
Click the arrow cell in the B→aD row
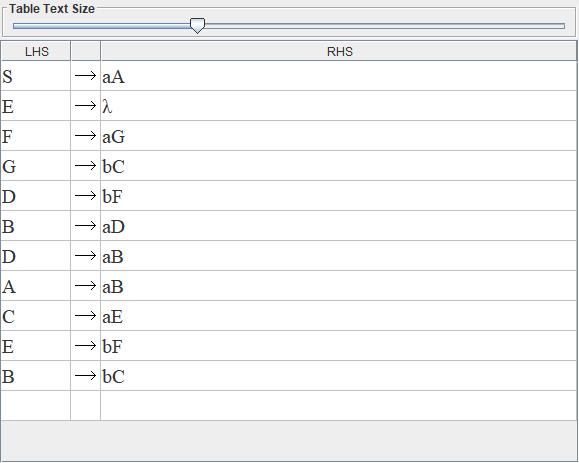click(x=85, y=226)
